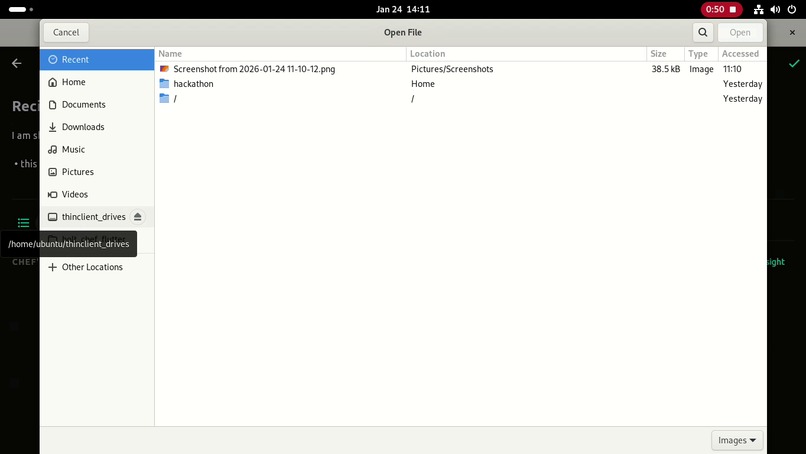
Task: Sort files by Type column header
Action: coord(701,54)
